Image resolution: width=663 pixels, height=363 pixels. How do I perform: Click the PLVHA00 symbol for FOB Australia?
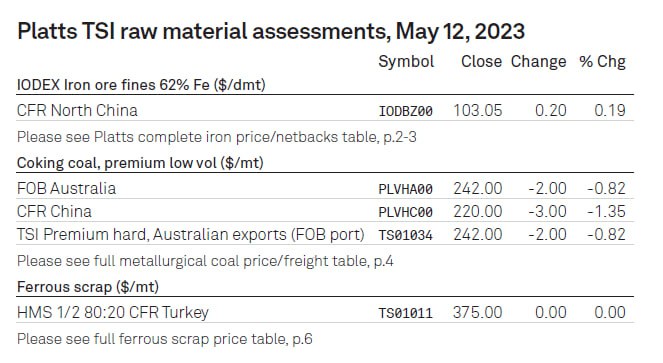(x=405, y=189)
